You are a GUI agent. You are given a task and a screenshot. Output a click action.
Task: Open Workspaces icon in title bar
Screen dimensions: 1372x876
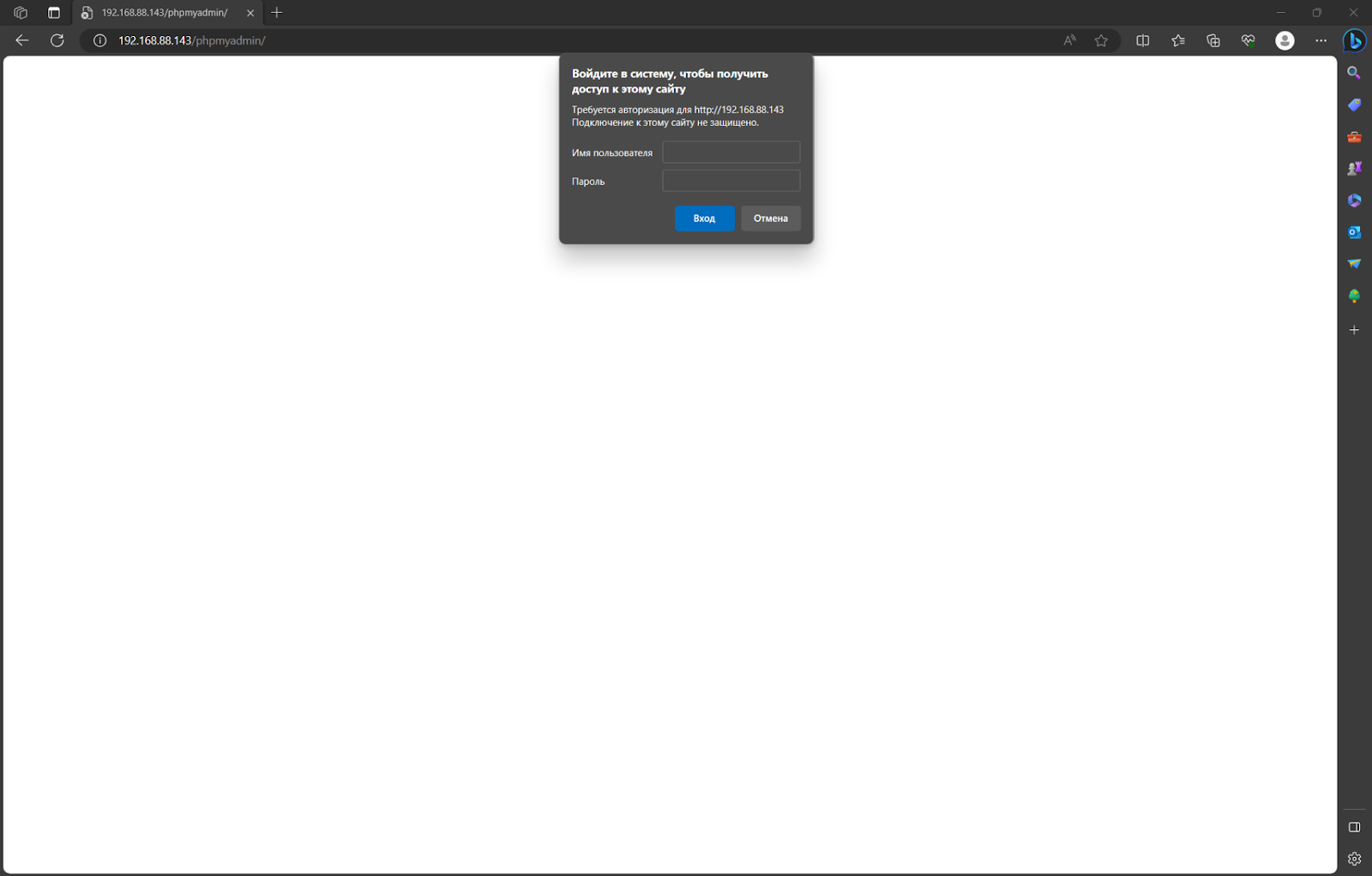[x=21, y=13]
